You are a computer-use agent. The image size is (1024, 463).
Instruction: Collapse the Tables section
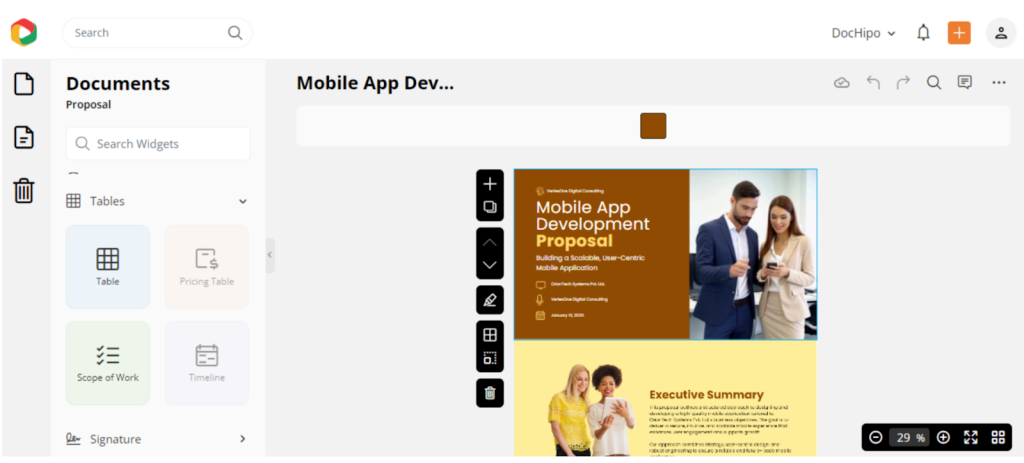tap(242, 201)
